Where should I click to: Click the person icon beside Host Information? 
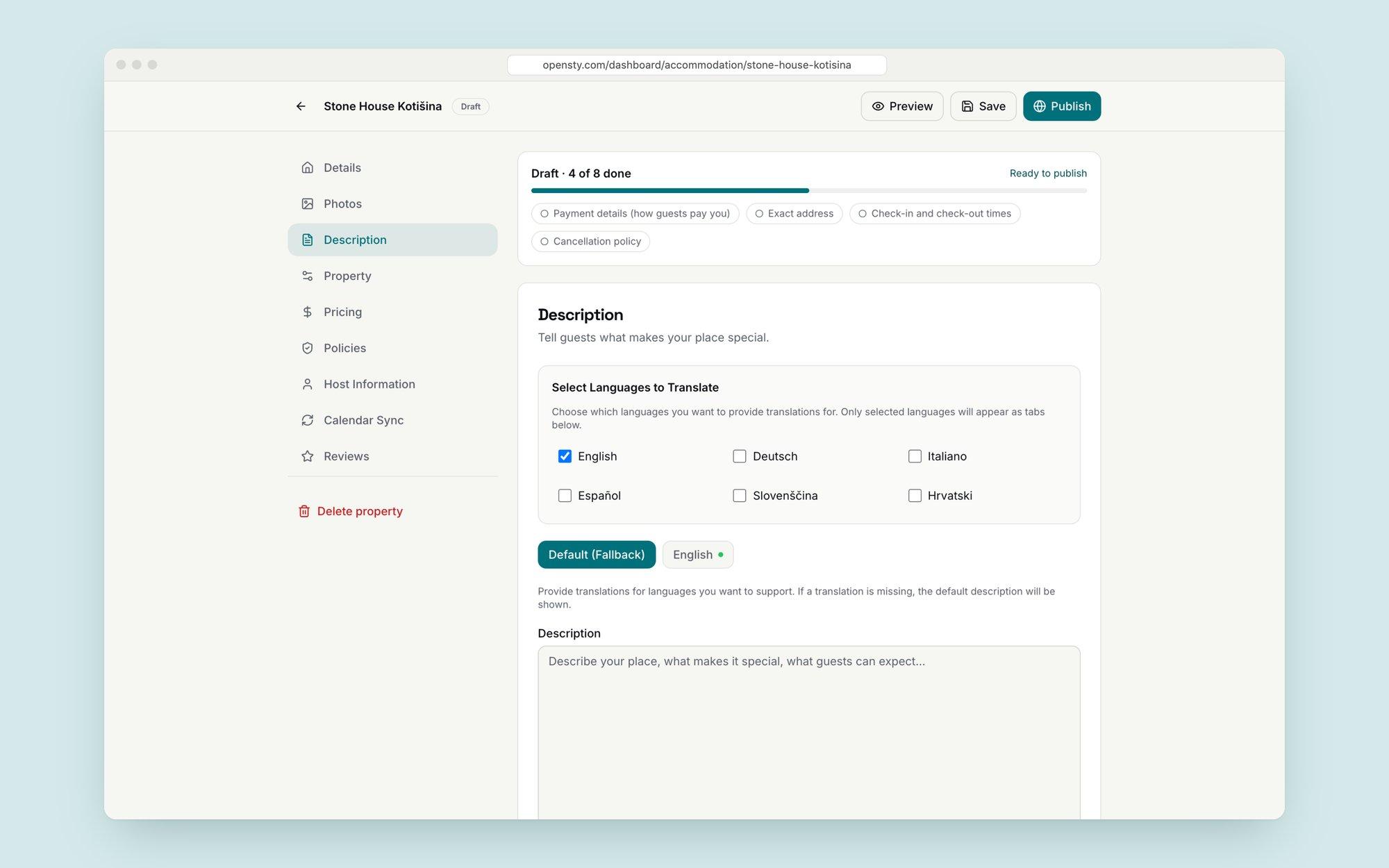pyautogui.click(x=307, y=384)
